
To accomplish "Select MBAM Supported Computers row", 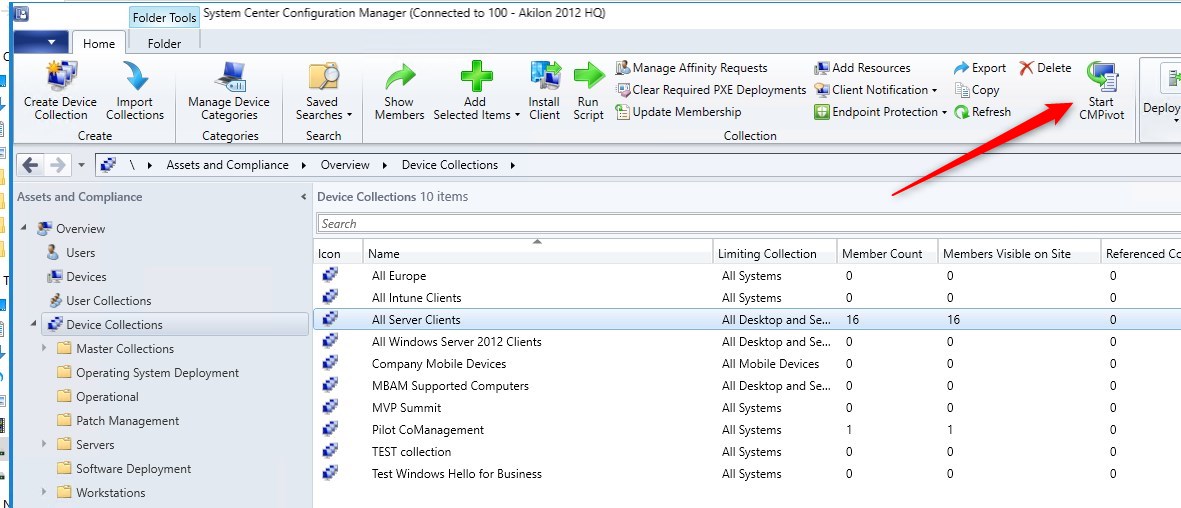I will (x=747, y=386).
